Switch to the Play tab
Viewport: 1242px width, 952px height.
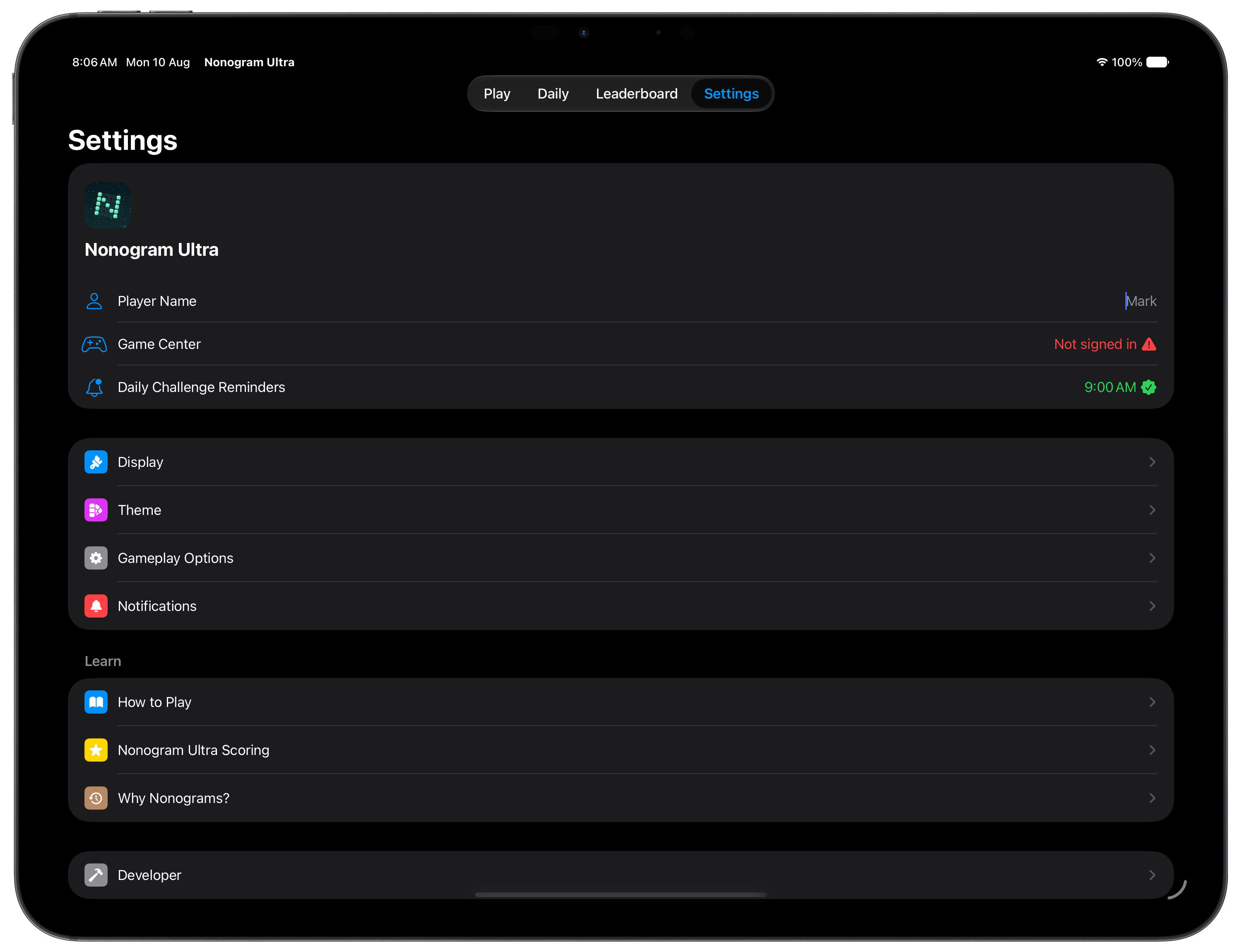pos(496,94)
